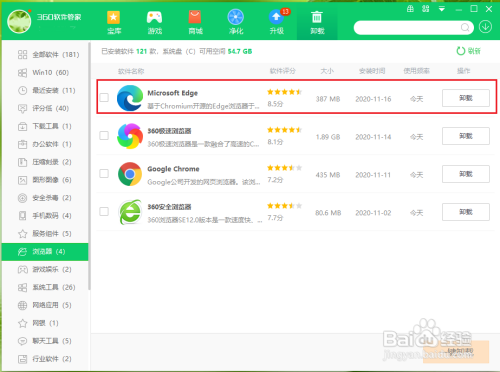
Task: Select the highlighted 浏览器 (4) category
Action: tap(45, 252)
